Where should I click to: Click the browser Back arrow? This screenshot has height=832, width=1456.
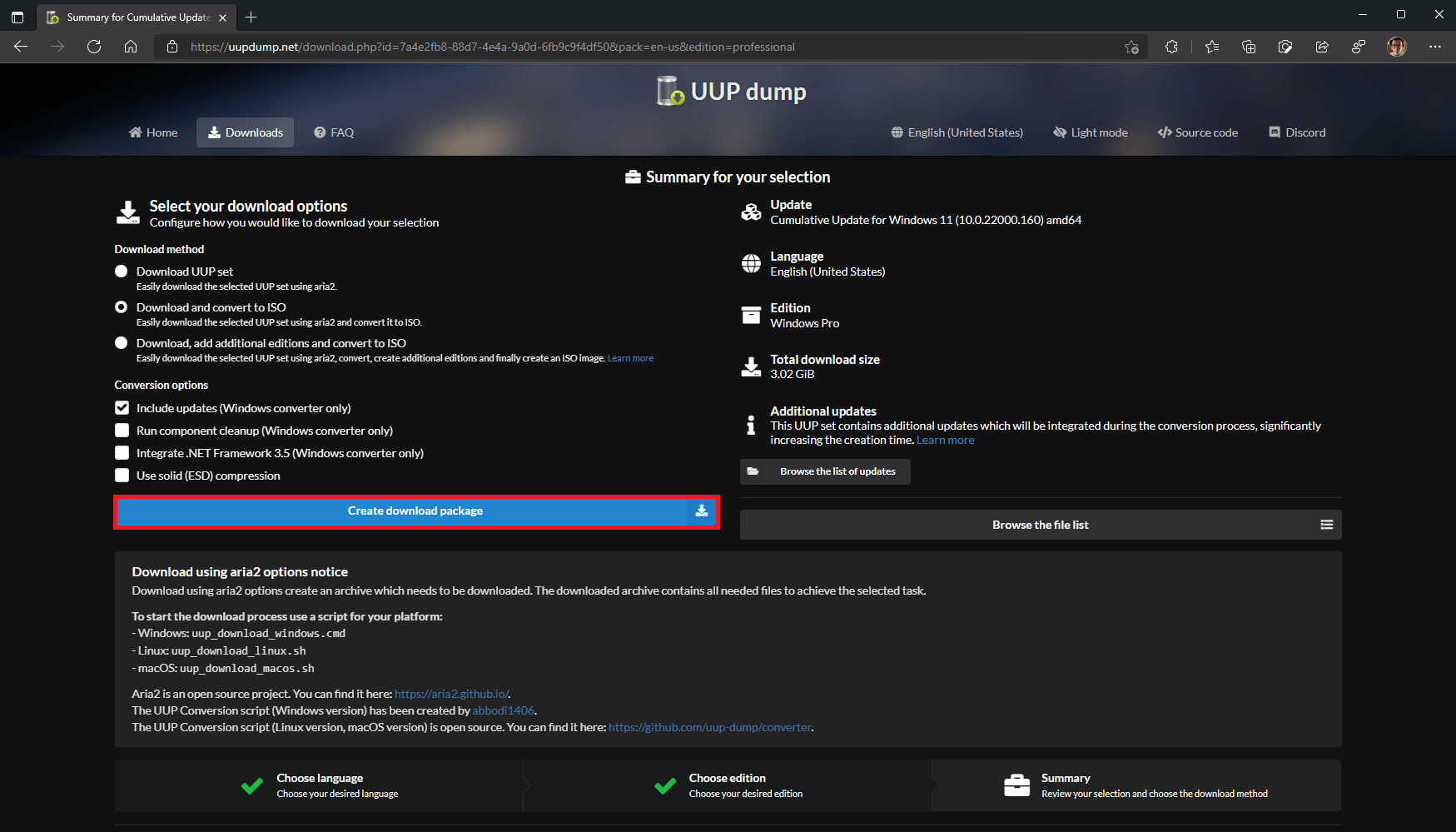[21, 47]
